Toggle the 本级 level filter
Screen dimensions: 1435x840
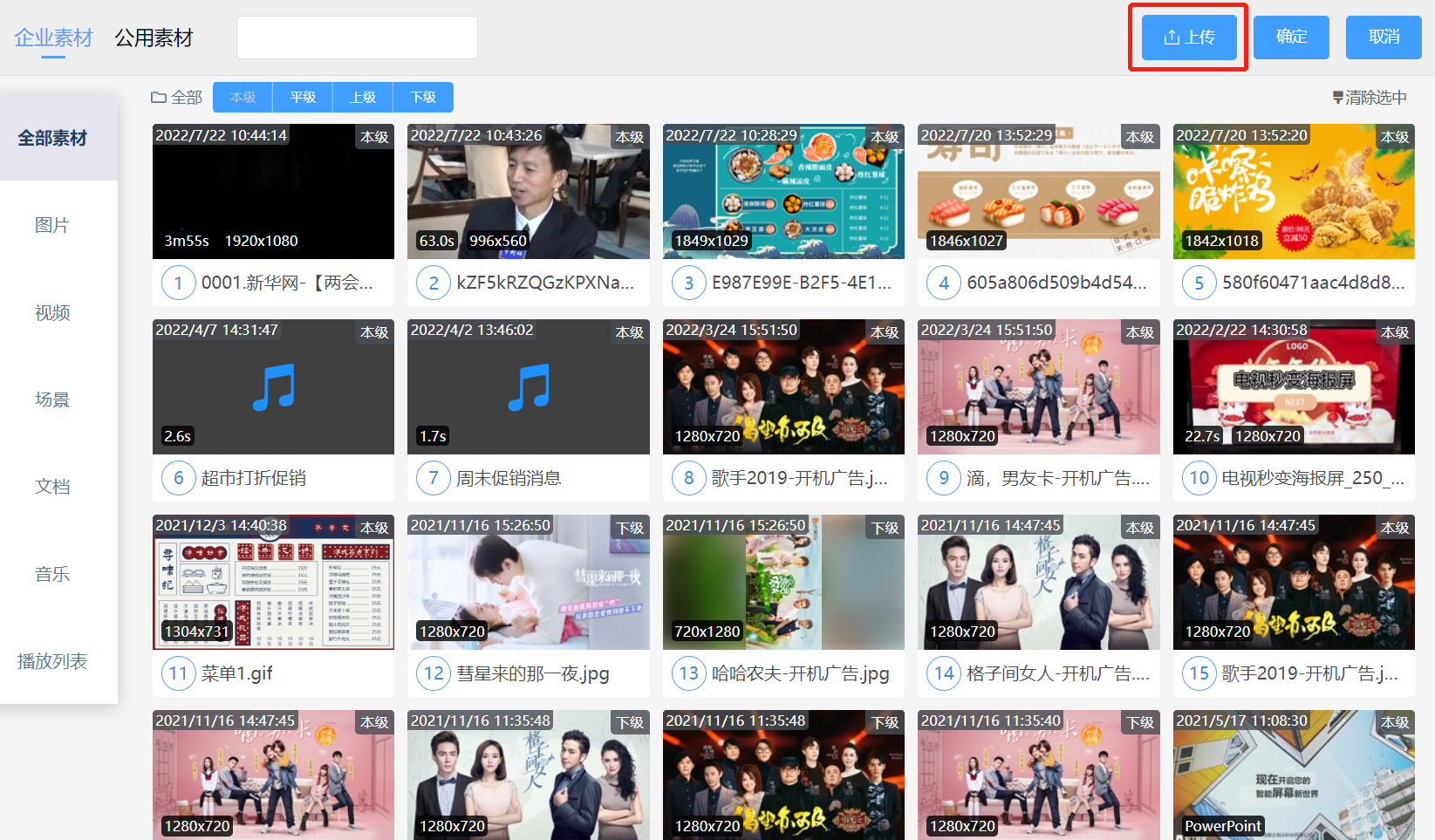(243, 98)
